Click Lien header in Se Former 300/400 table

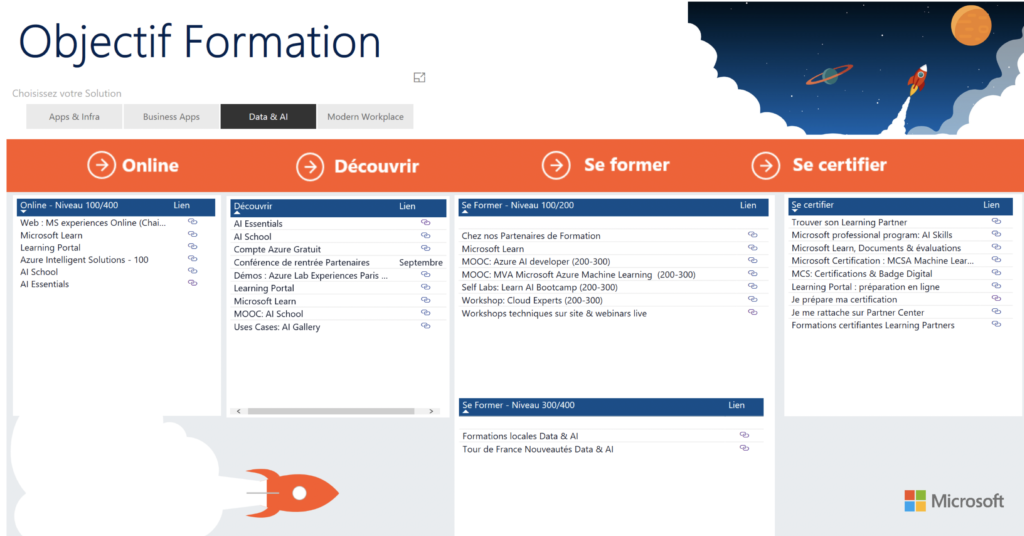pyautogui.click(x=737, y=405)
